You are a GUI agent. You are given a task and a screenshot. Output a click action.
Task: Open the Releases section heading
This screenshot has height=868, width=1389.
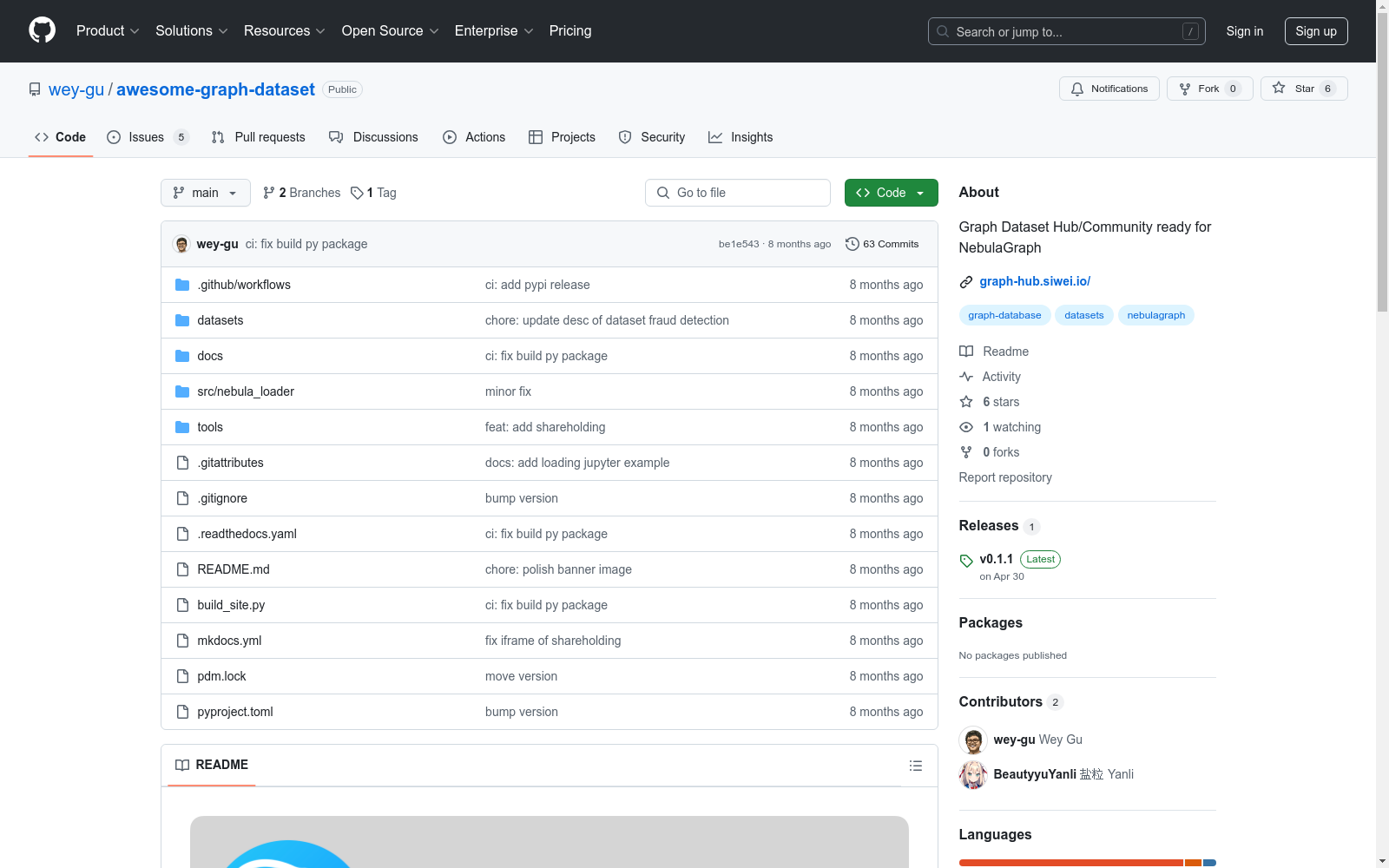[x=989, y=525]
